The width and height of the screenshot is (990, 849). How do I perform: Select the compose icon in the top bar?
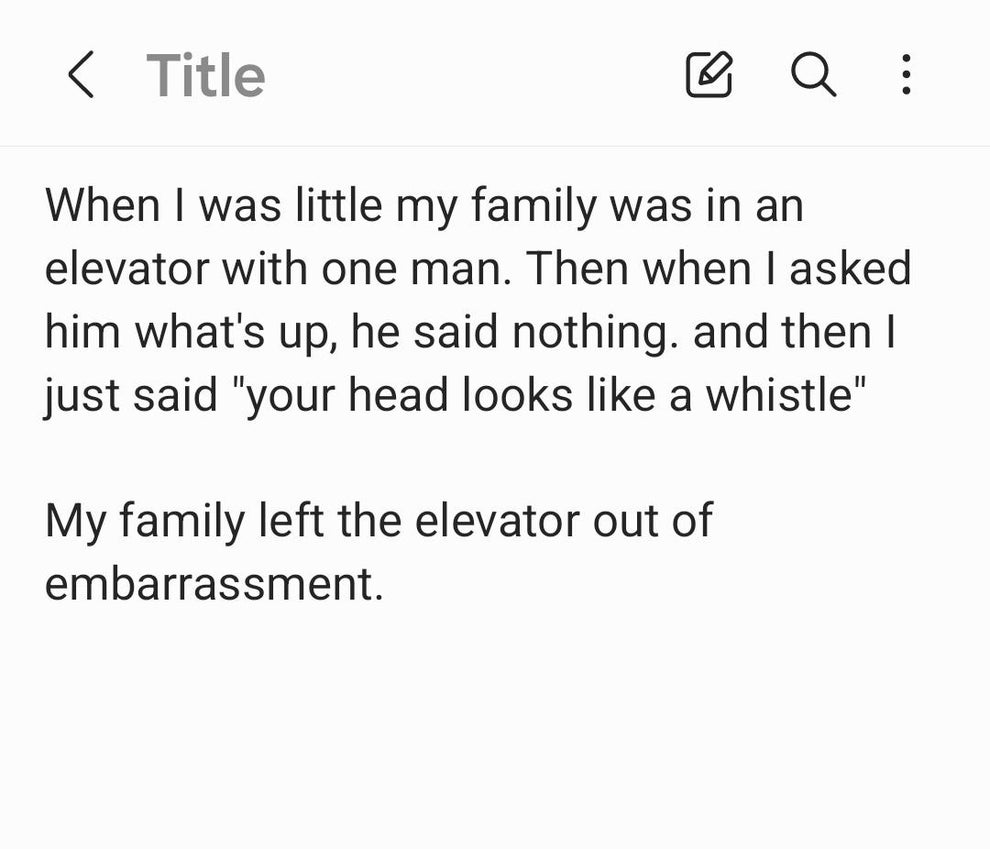[x=711, y=75]
